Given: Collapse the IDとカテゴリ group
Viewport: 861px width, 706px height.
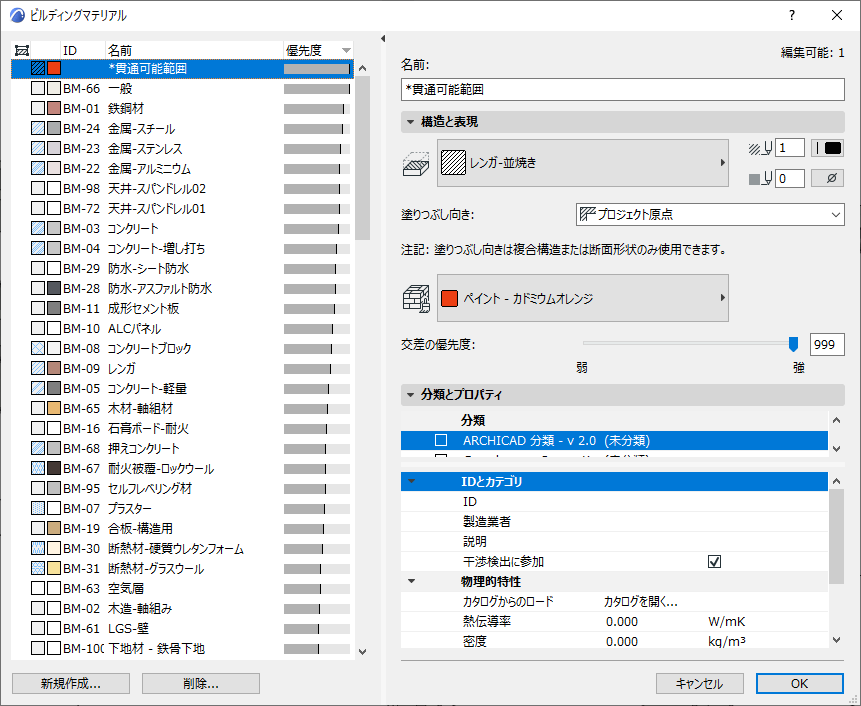Looking at the screenshot, I should 411,481.
